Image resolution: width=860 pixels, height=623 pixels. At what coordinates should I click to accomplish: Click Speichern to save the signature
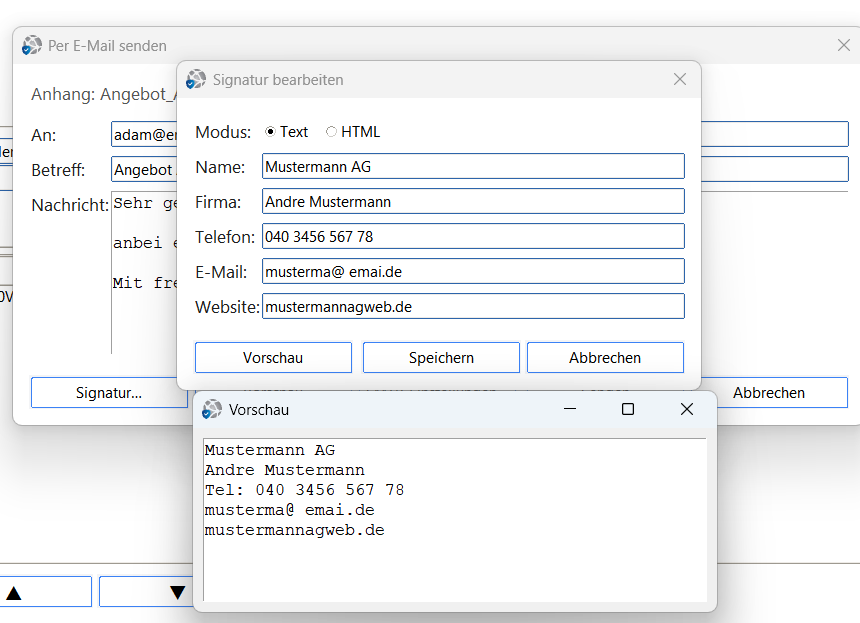point(441,358)
